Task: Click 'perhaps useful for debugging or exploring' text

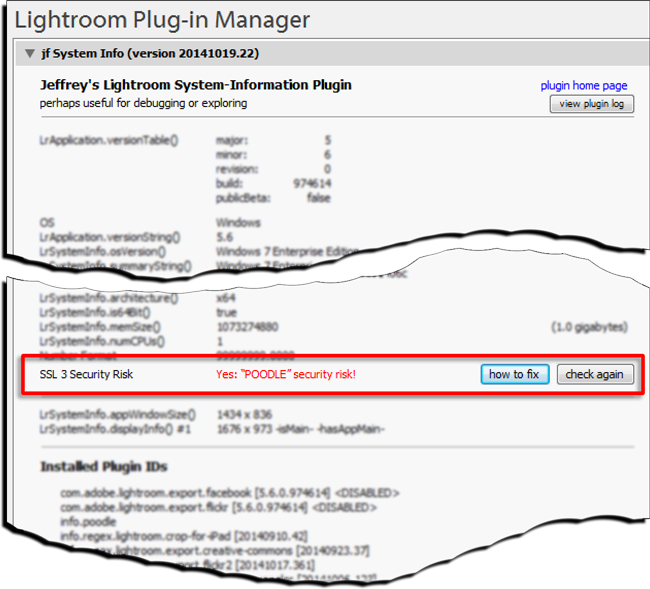Action: point(143,103)
